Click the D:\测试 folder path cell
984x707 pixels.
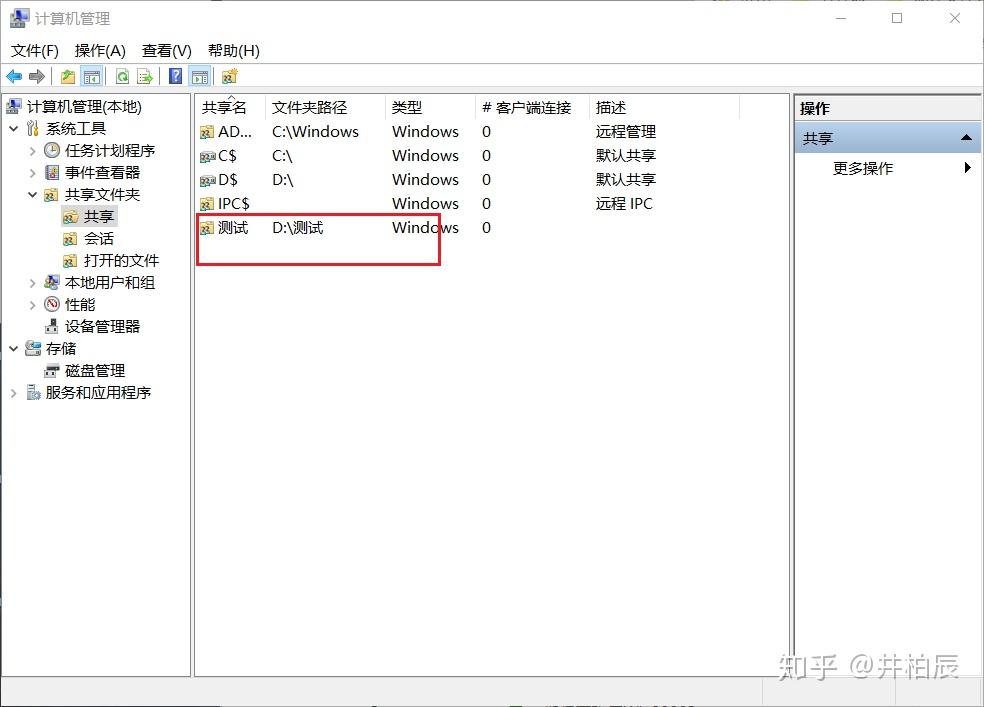297,228
